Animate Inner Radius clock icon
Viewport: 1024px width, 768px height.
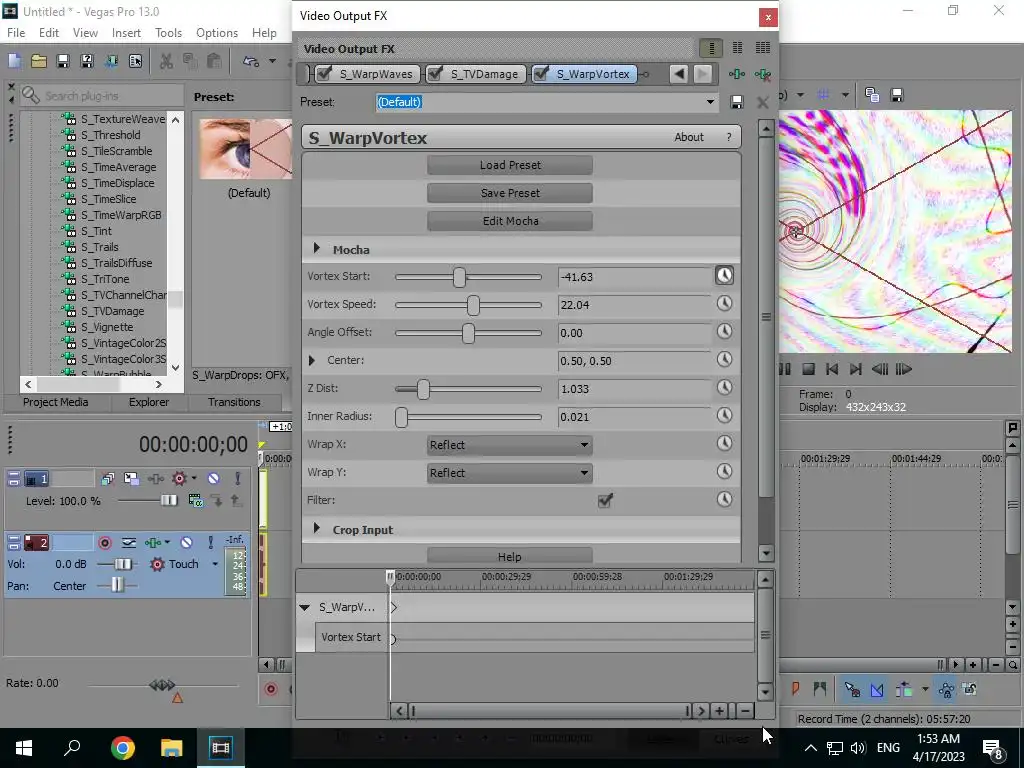724,416
